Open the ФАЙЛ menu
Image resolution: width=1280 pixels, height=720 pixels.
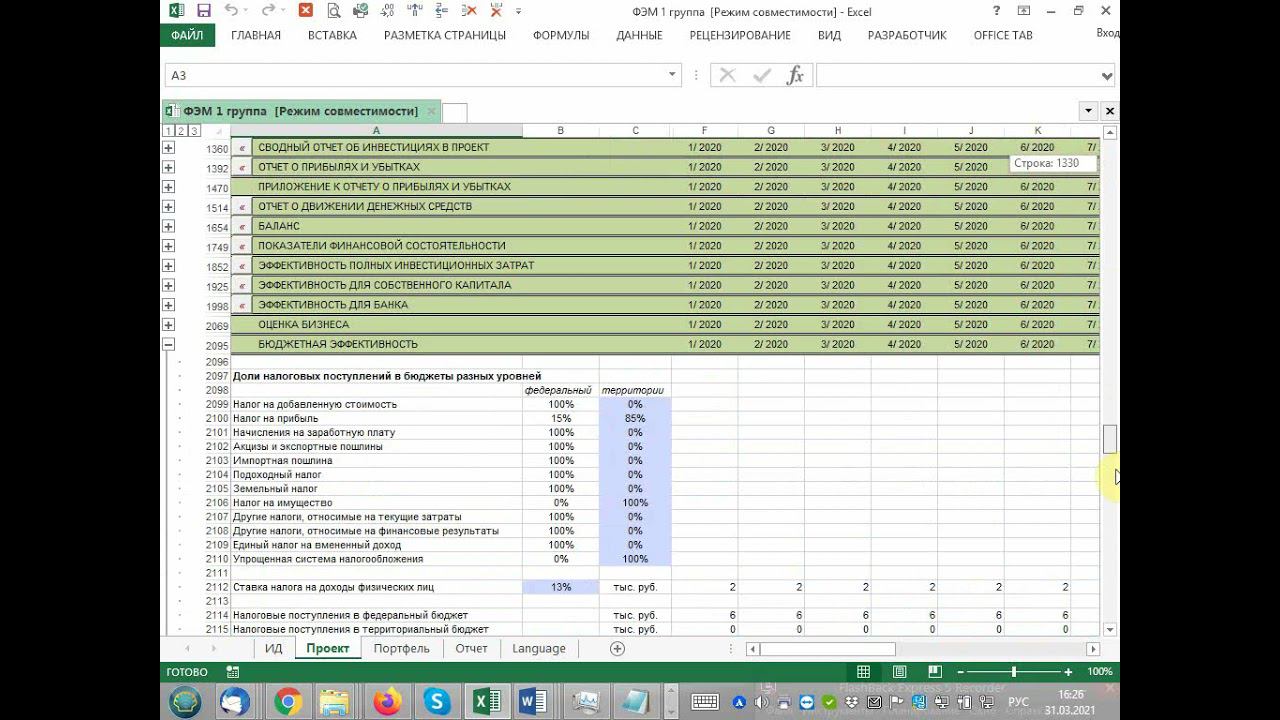coord(187,35)
